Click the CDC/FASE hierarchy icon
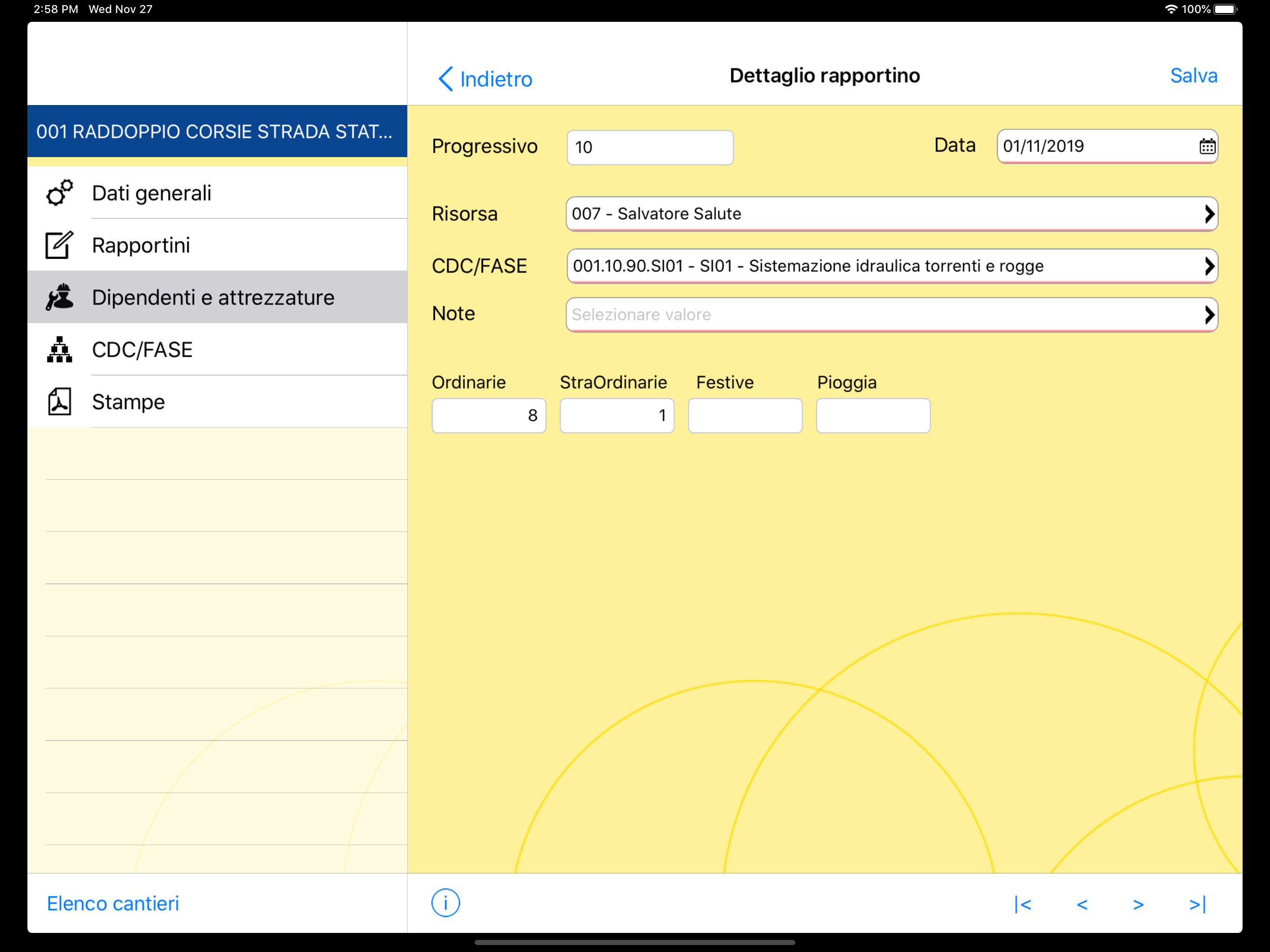Image resolution: width=1270 pixels, height=952 pixels. coord(60,349)
